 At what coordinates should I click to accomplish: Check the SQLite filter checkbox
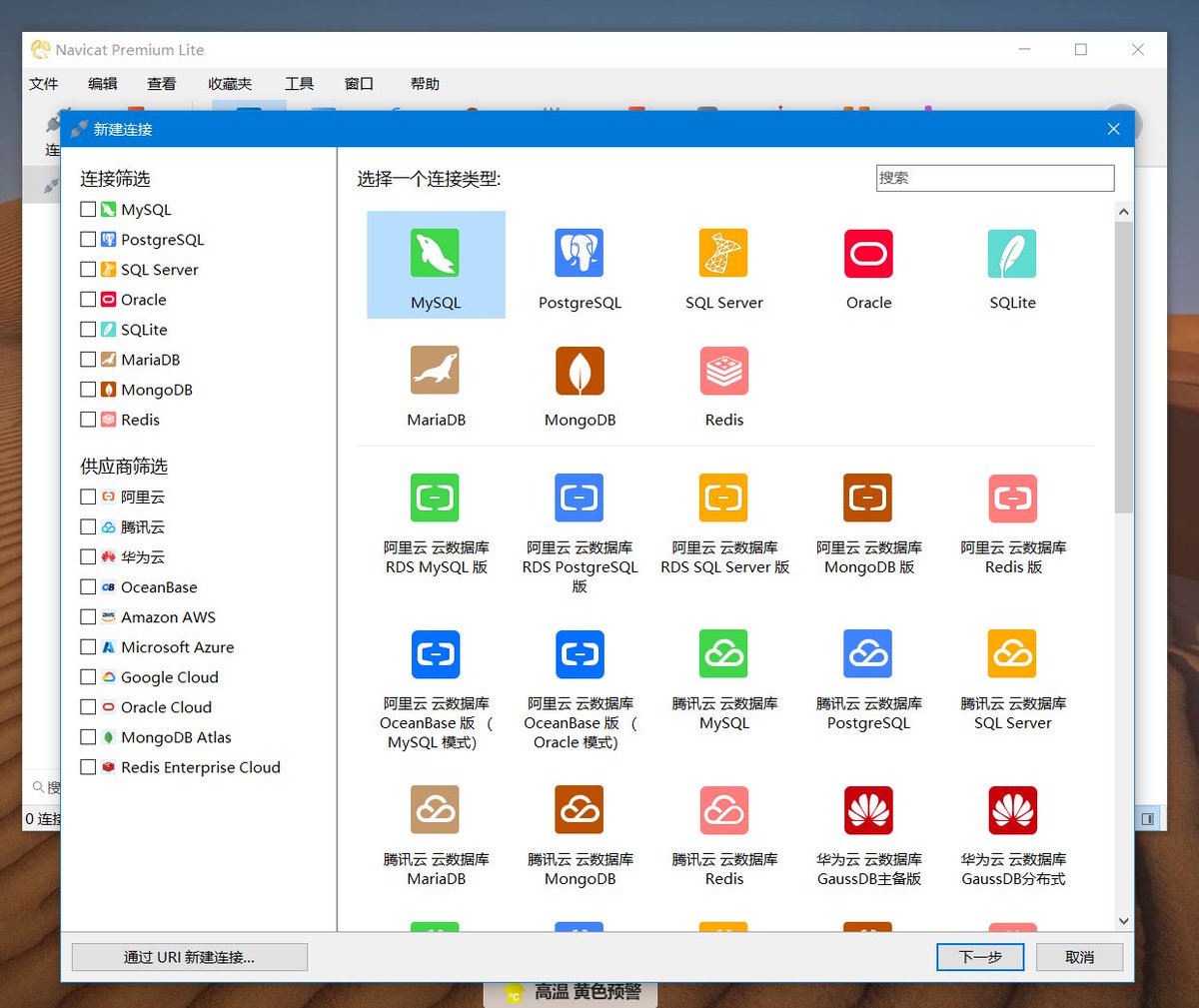(x=88, y=330)
